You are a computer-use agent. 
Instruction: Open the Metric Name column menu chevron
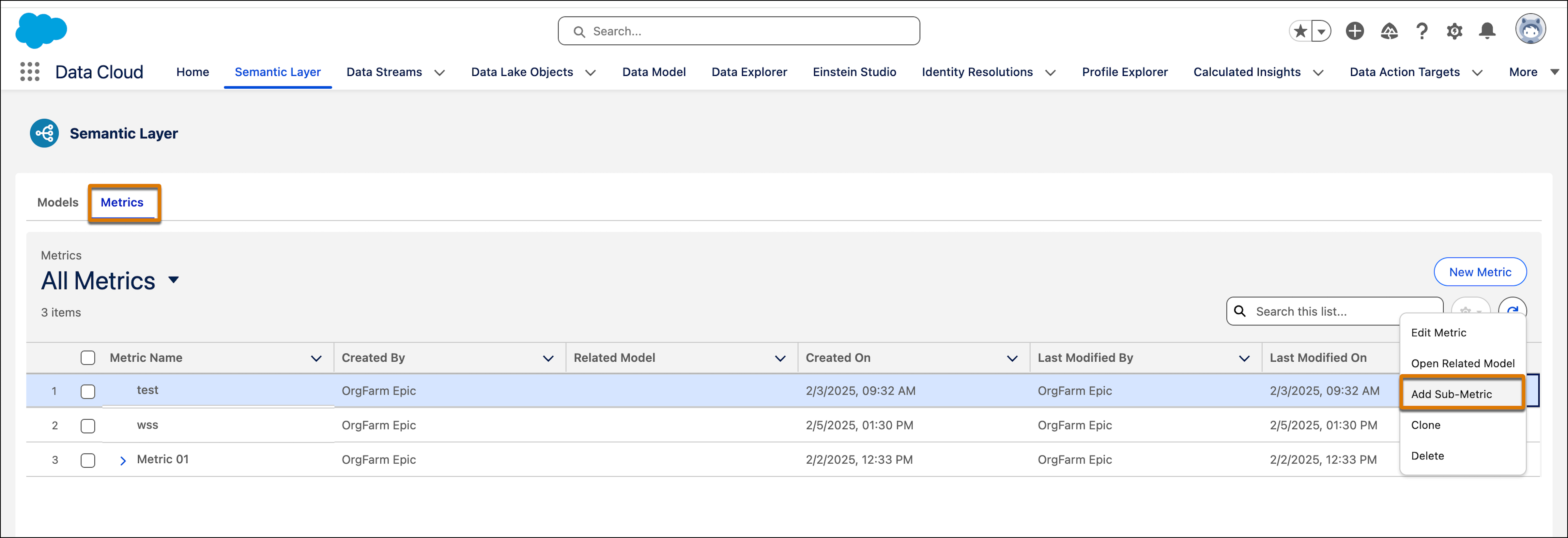pyautogui.click(x=316, y=358)
